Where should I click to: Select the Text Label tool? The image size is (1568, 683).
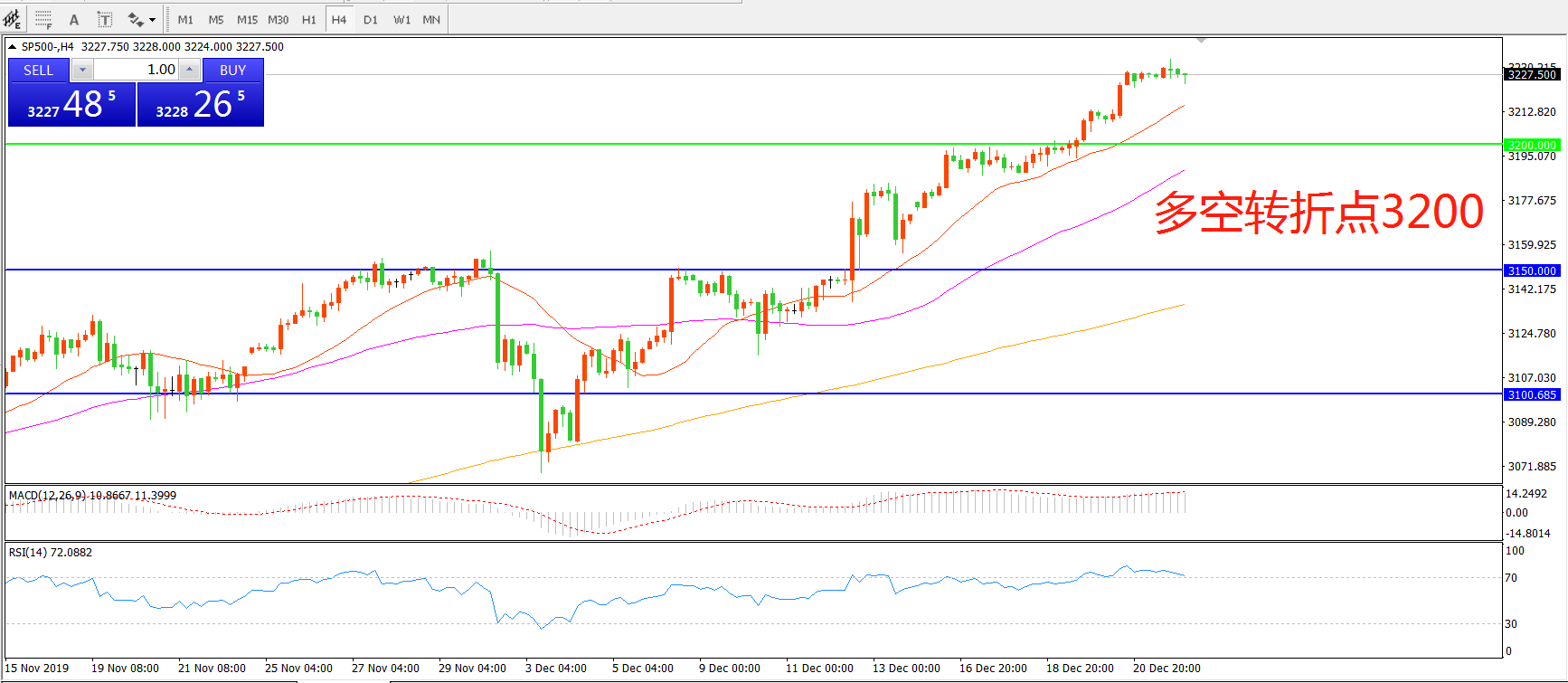(x=105, y=19)
